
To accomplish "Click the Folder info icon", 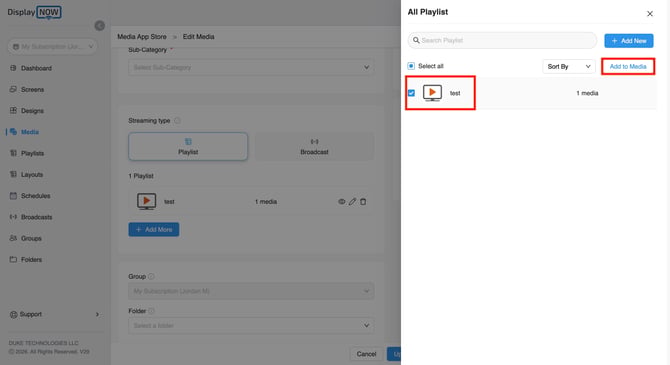I will pyautogui.click(x=151, y=311).
